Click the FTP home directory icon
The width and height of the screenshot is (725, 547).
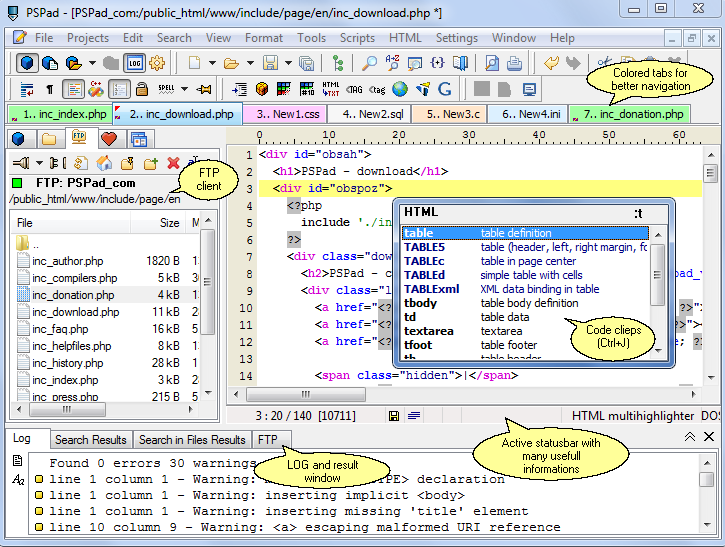(104, 163)
